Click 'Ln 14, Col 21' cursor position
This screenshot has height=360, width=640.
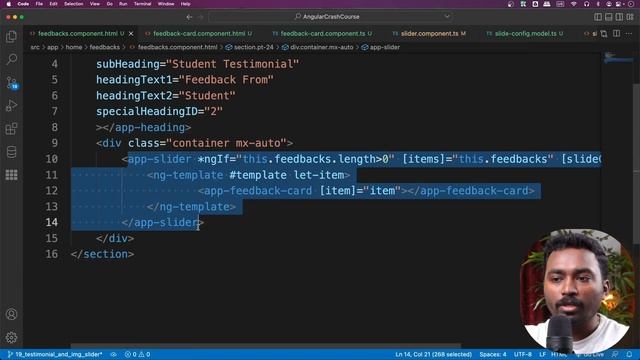(433, 354)
